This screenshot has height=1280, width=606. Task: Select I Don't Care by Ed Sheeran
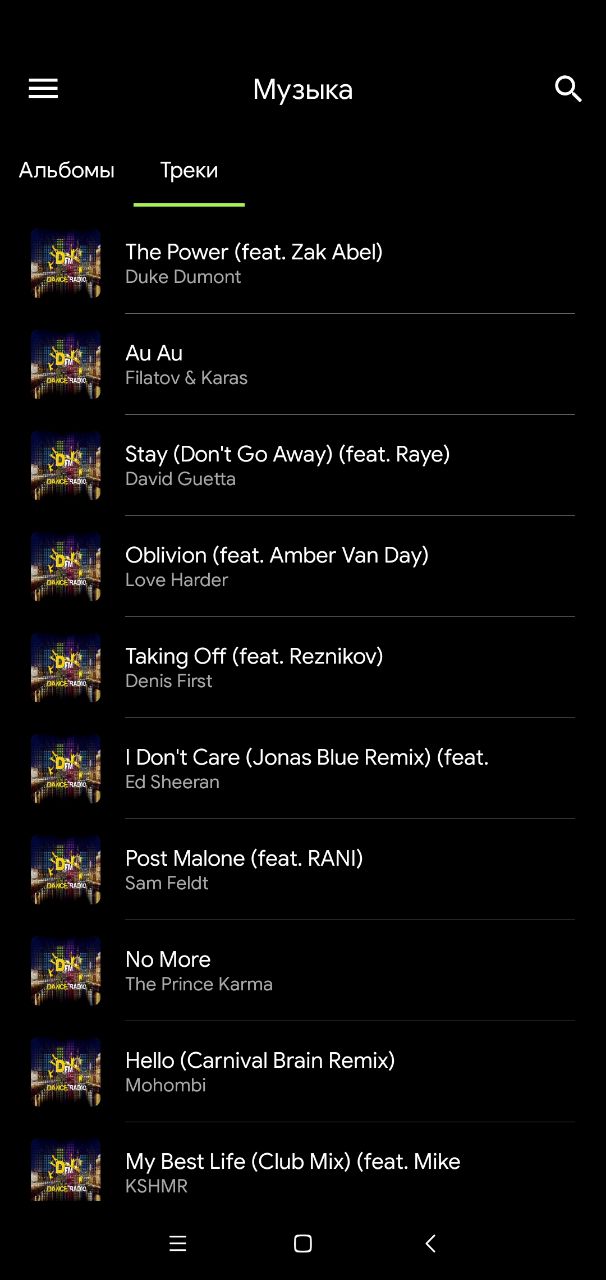pos(303,768)
